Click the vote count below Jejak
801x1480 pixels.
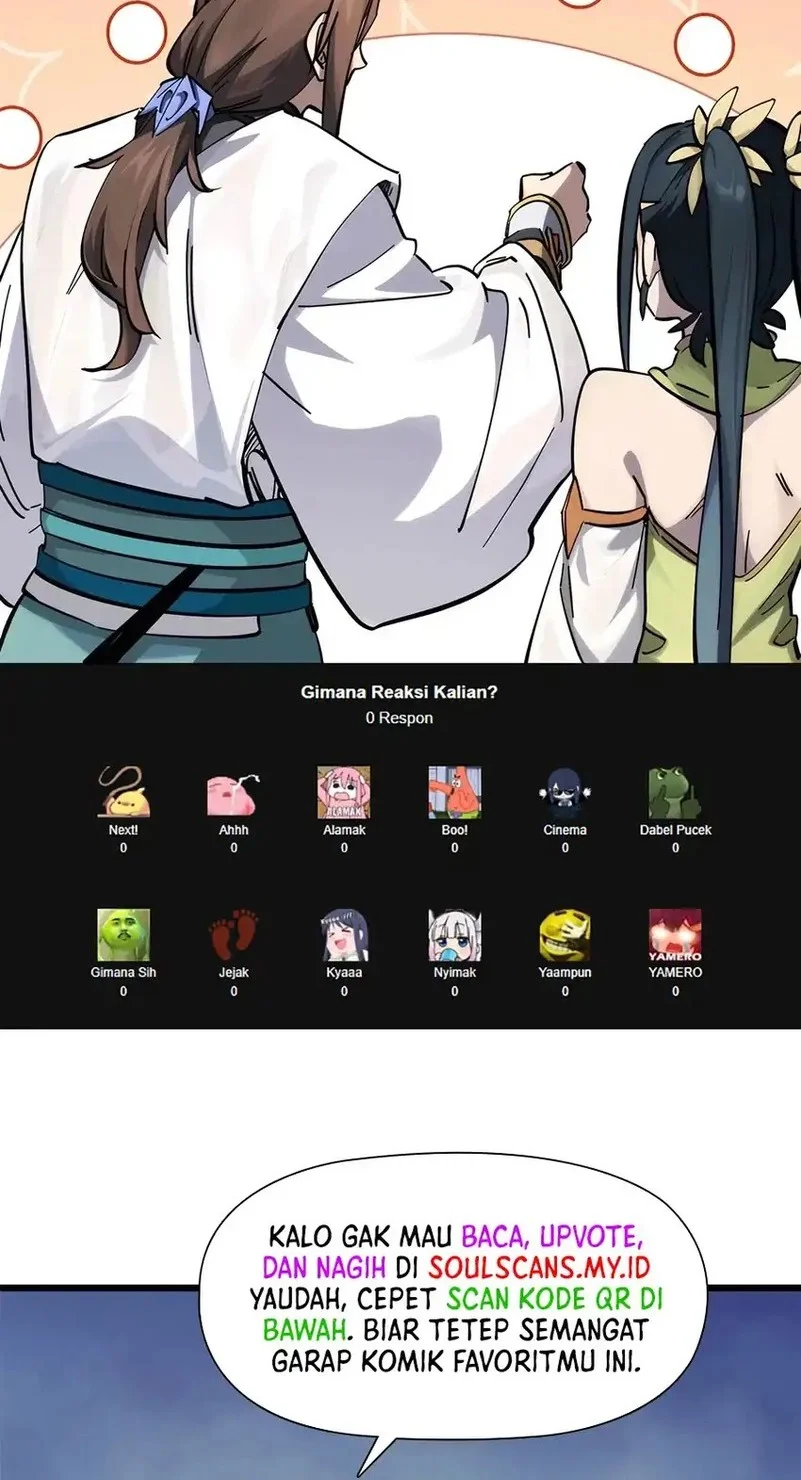234,991
